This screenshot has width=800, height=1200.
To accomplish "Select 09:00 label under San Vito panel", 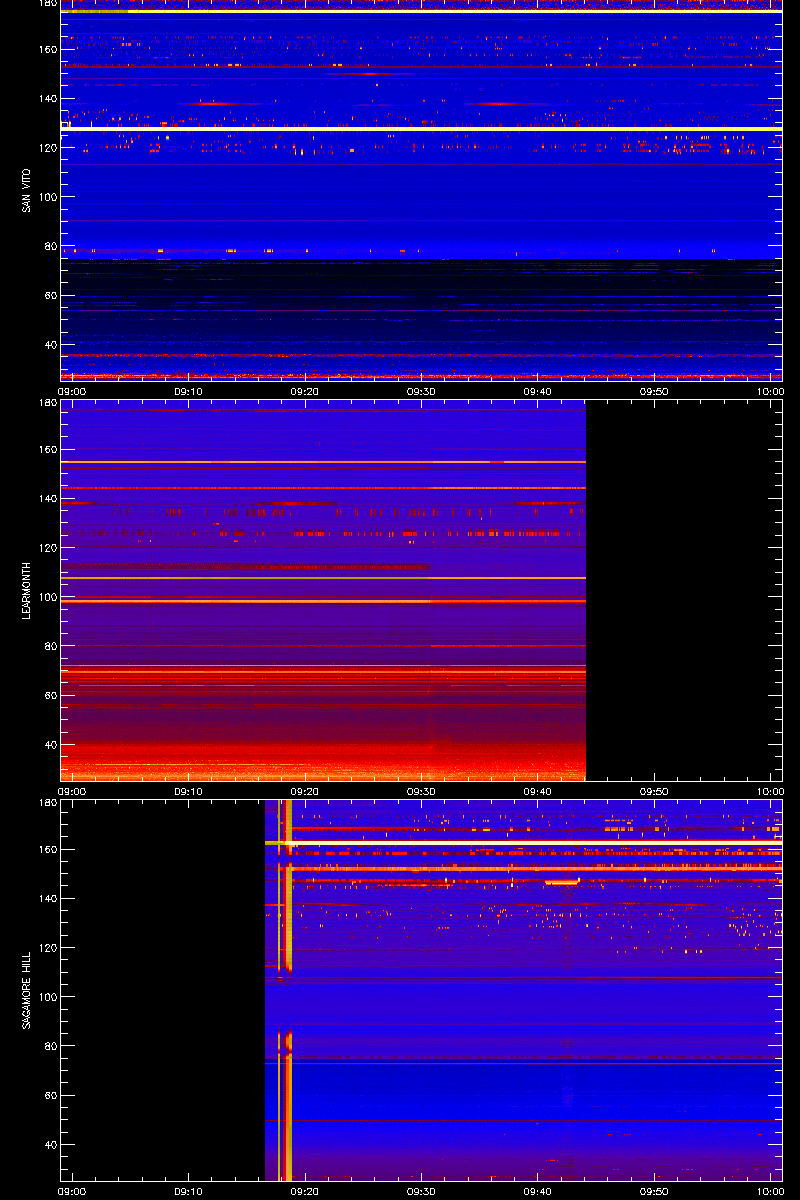I will click(x=72, y=392).
